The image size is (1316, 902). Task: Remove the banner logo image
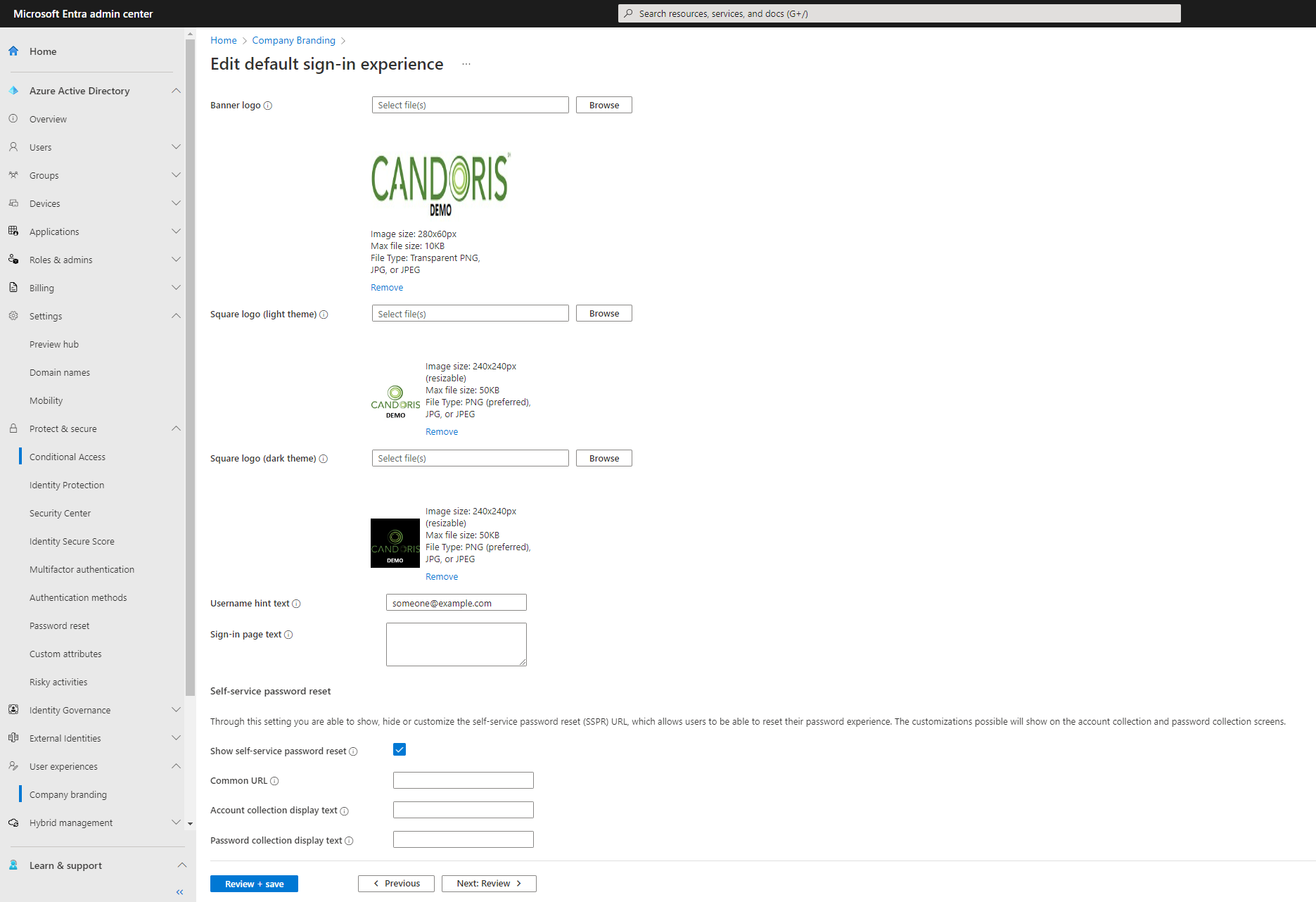[x=387, y=288]
